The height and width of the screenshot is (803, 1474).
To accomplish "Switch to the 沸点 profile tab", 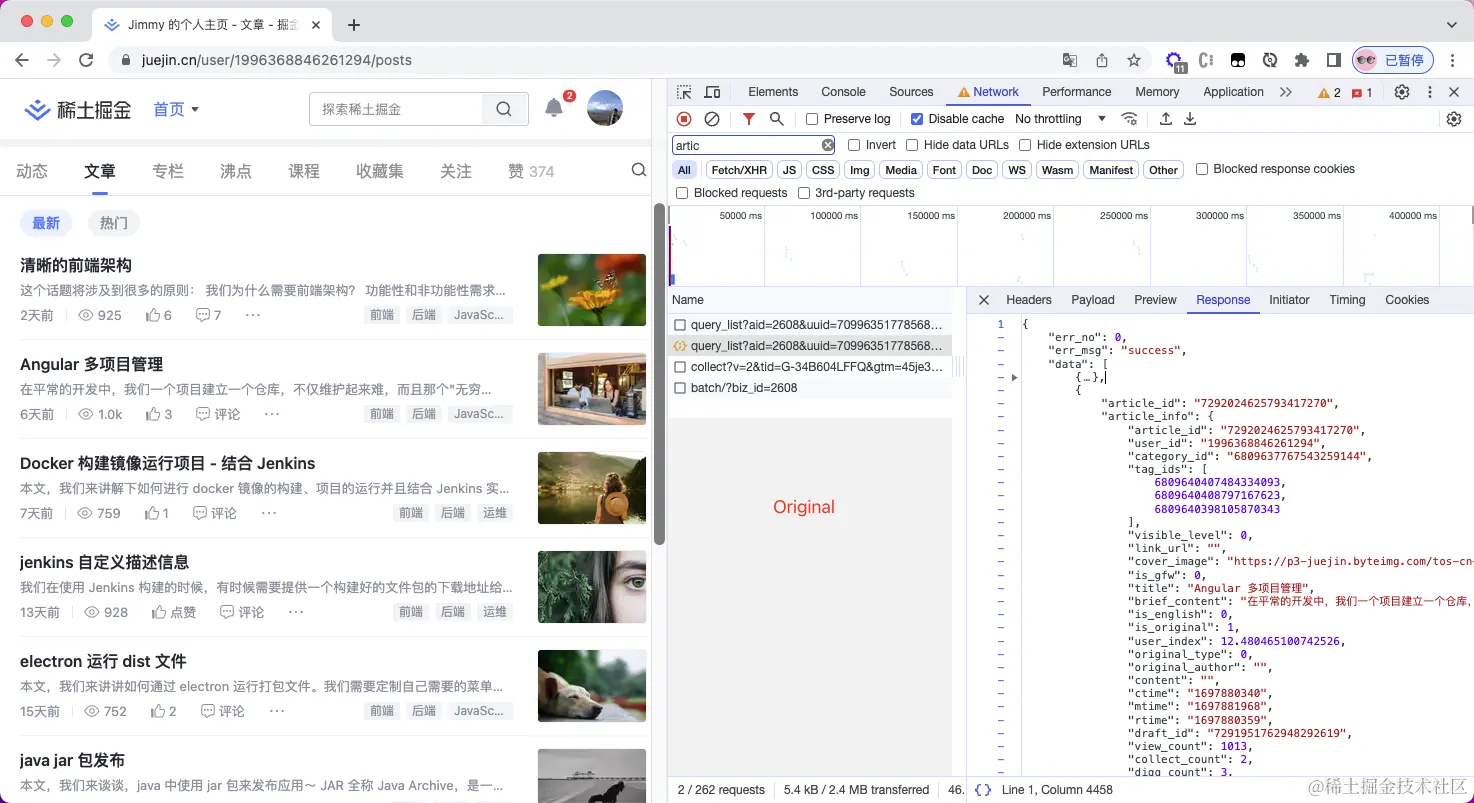I will [x=236, y=171].
